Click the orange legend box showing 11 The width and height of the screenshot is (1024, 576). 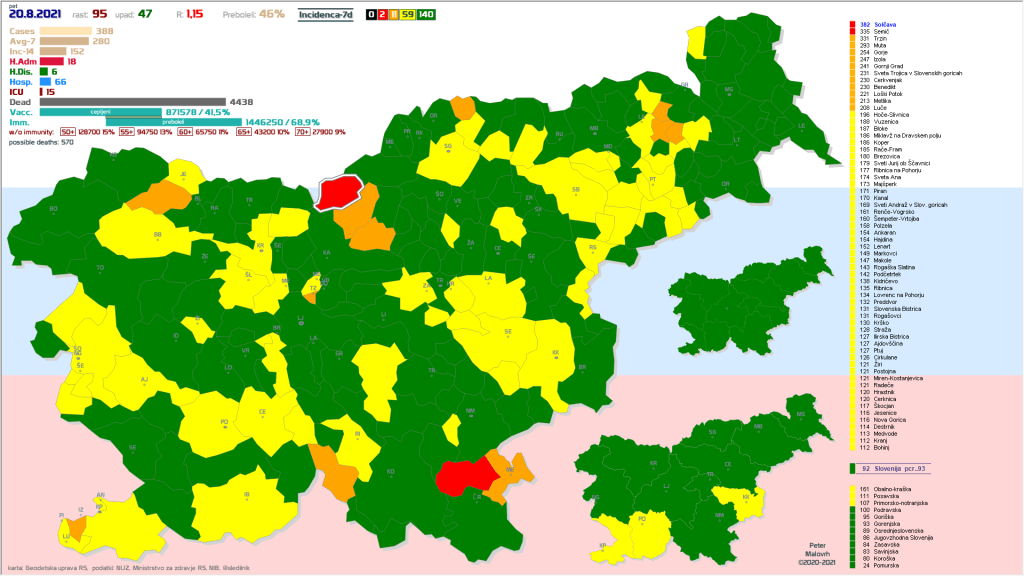point(393,16)
